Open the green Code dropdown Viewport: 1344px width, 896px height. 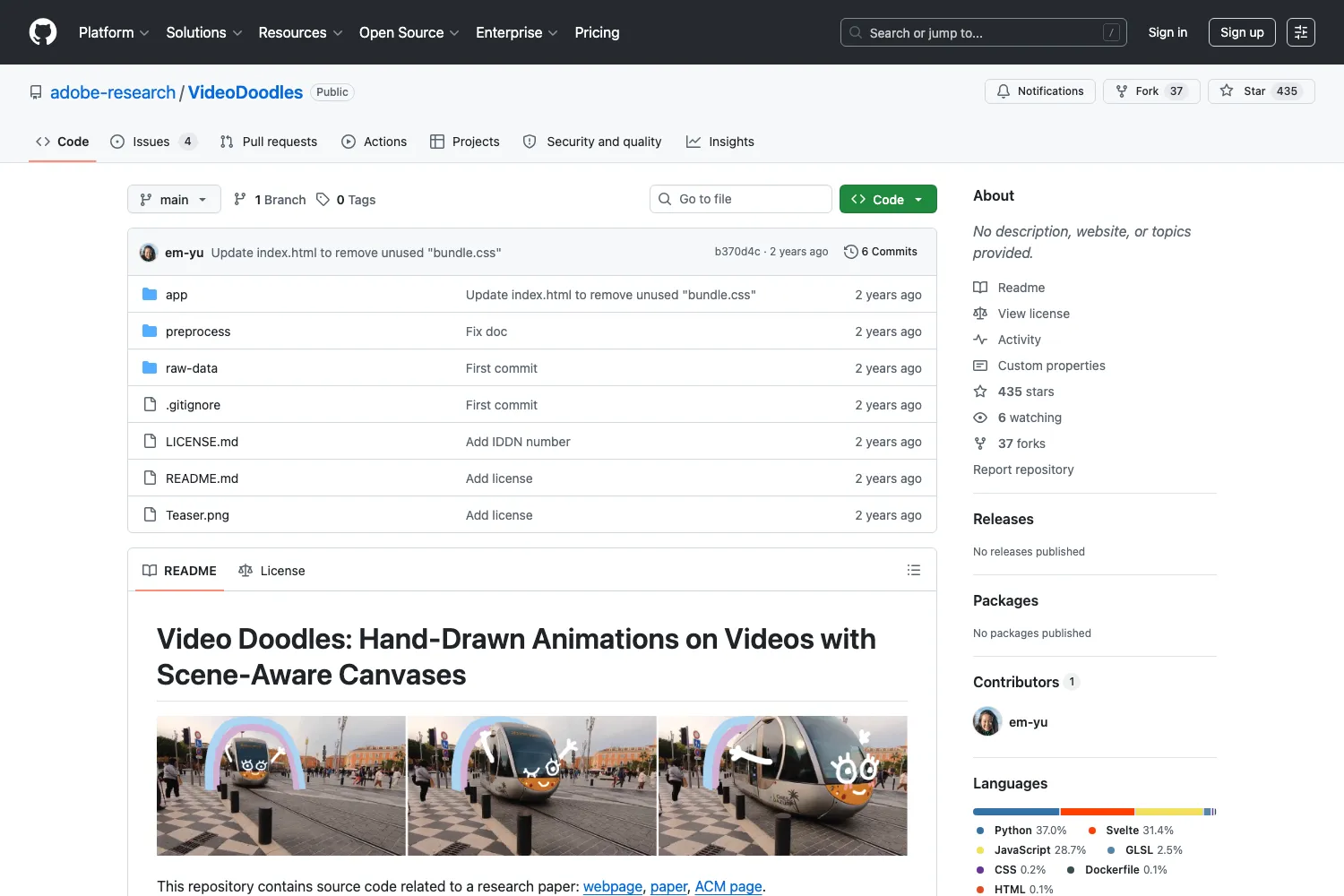pos(888,199)
